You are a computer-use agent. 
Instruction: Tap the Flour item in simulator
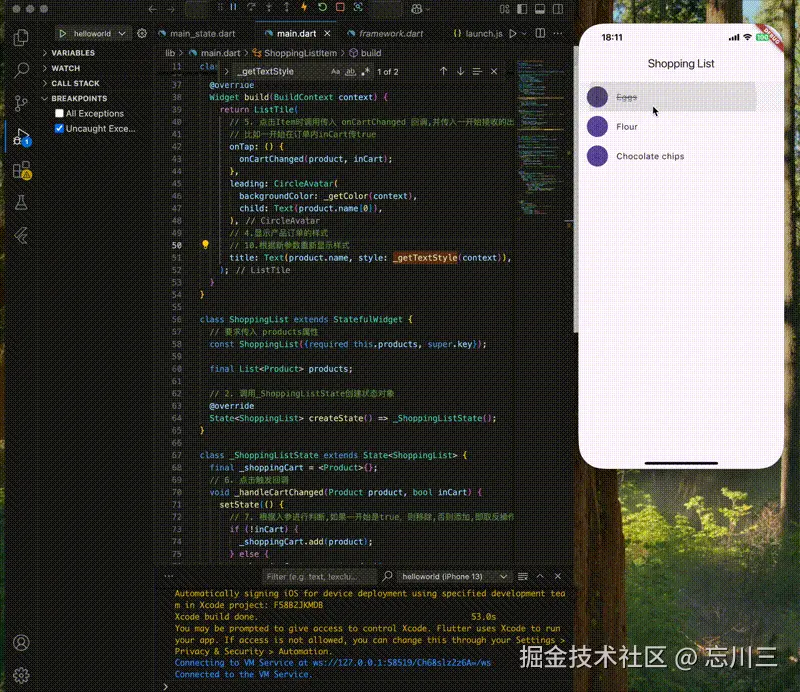681,127
